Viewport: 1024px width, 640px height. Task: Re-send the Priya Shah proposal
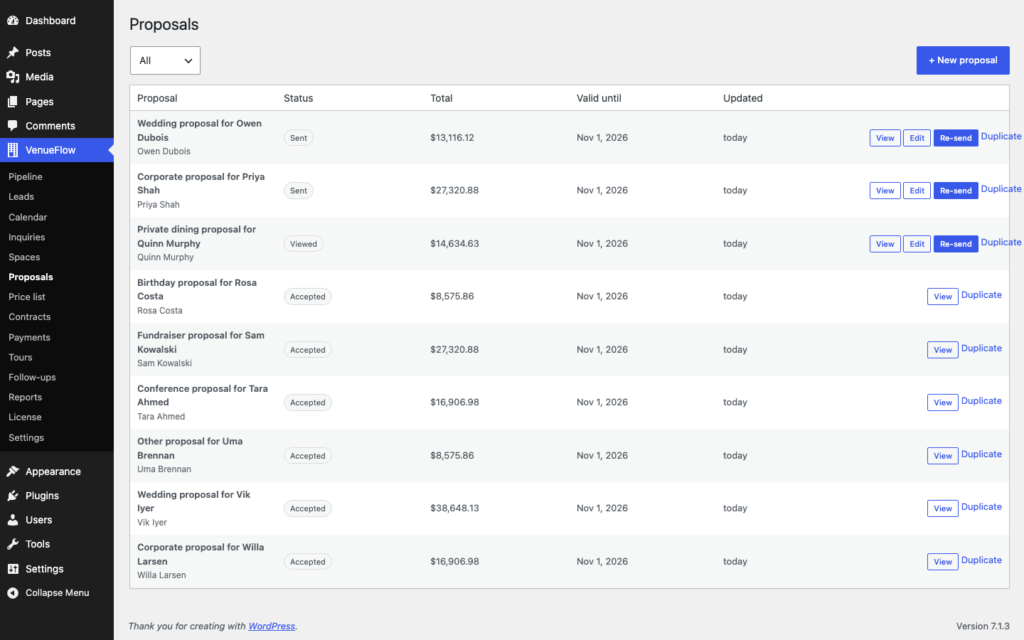(x=955, y=191)
